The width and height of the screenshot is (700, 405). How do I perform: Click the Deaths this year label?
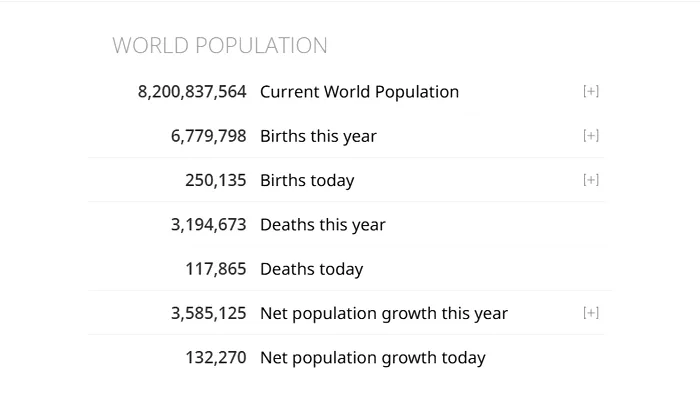click(323, 225)
